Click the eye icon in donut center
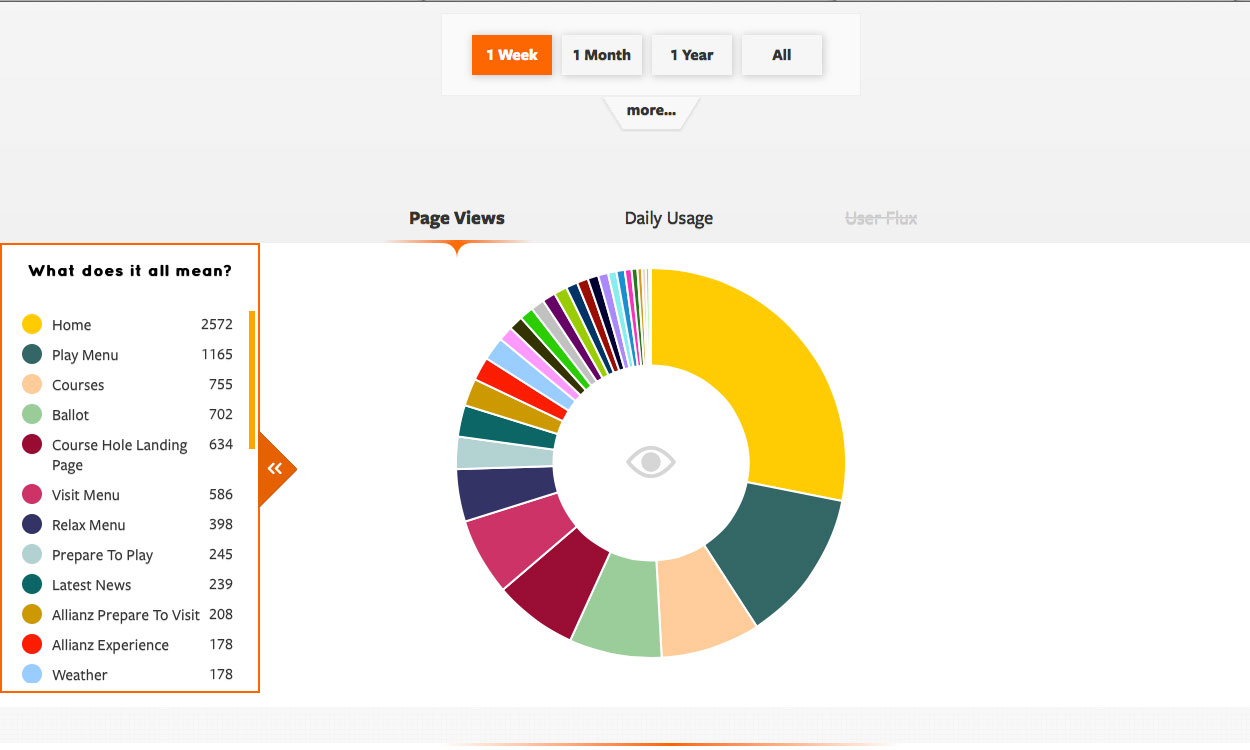This screenshot has width=1250, height=750. coord(651,462)
